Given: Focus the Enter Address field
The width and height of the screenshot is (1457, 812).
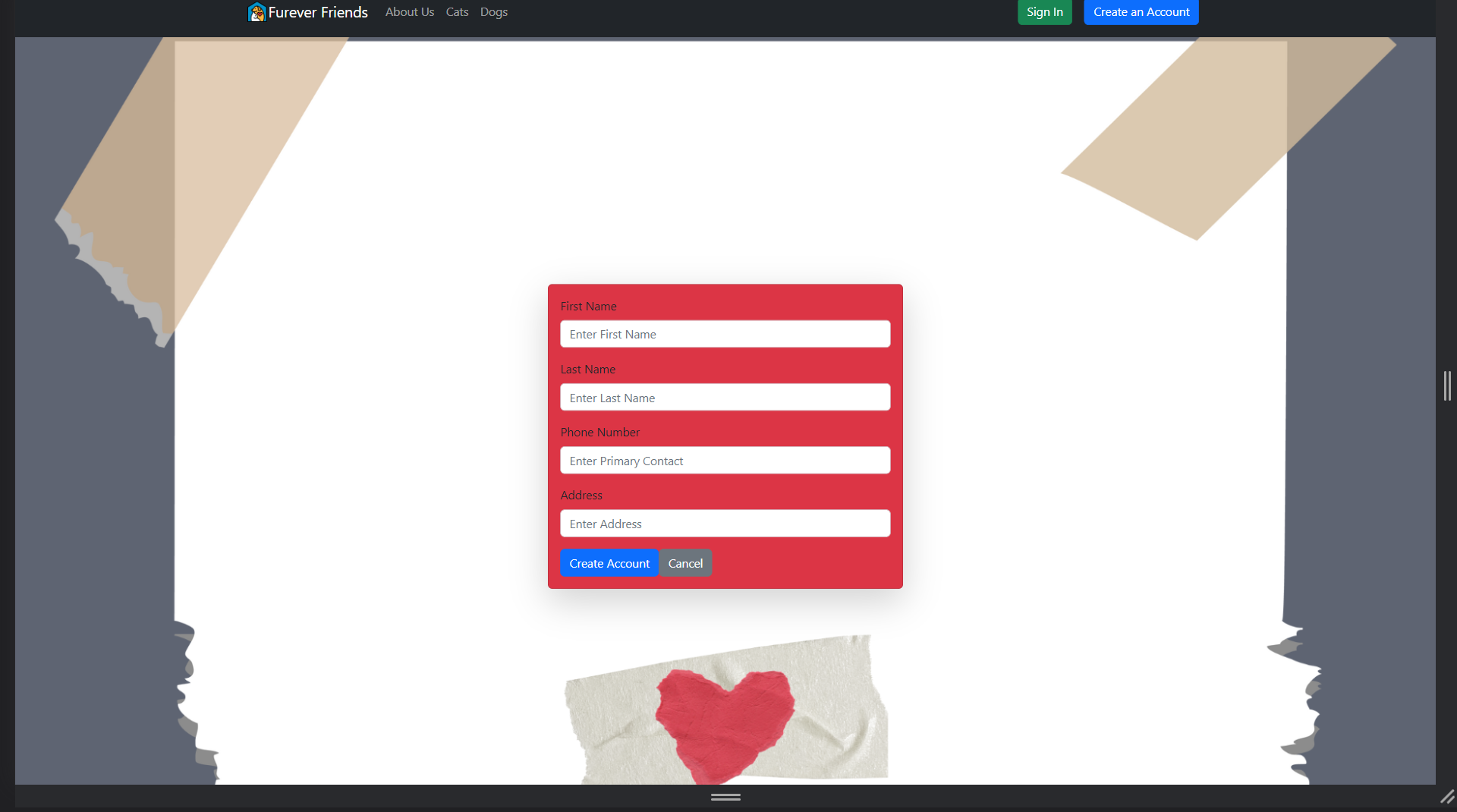Looking at the screenshot, I should [x=725, y=524].
